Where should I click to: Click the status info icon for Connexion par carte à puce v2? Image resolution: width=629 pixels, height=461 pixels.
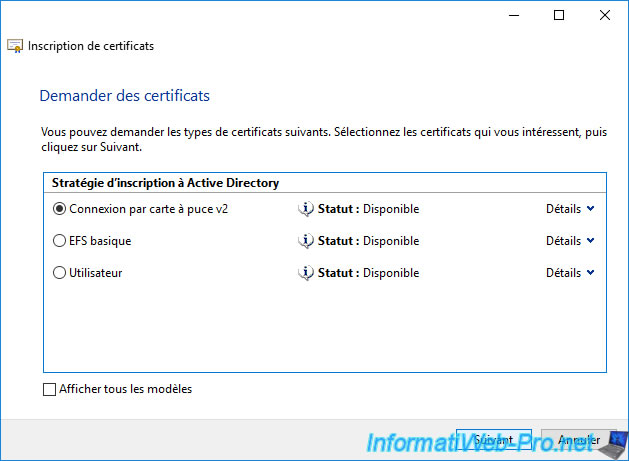[306, 209]
